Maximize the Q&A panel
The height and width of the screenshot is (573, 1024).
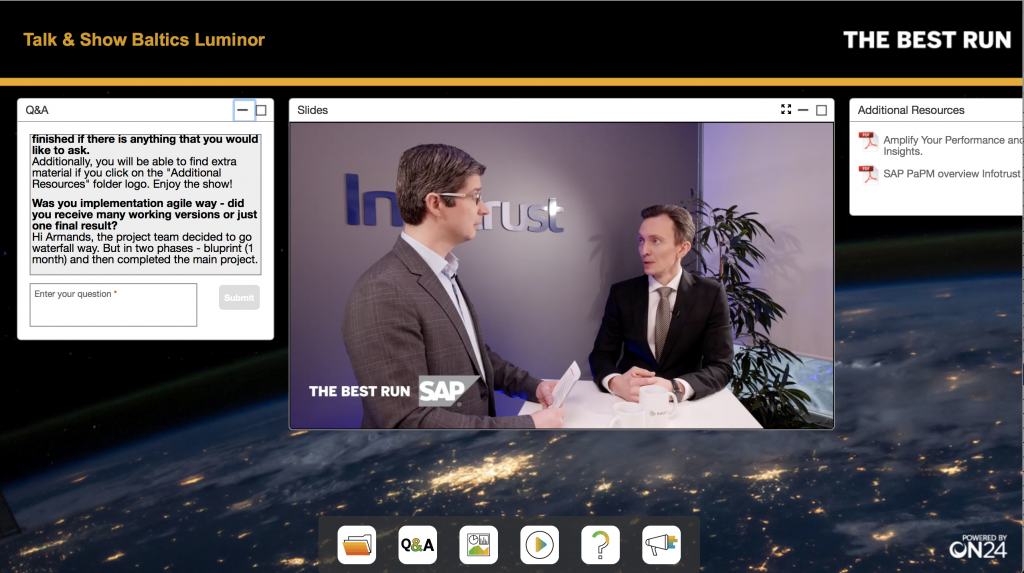[x=261, y=110]
